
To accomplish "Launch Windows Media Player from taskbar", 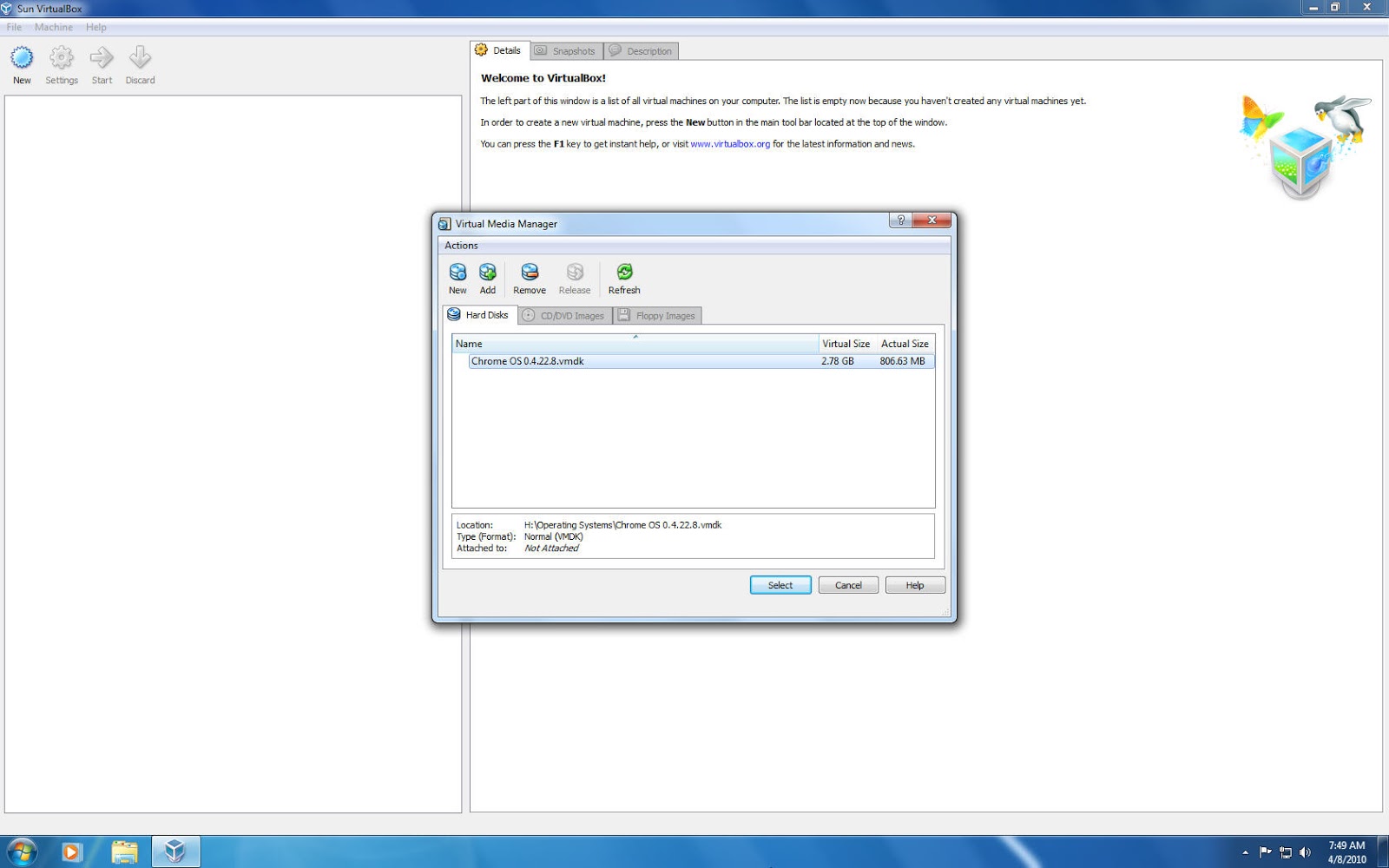I will pyautogui.click(x=71, y=852).
